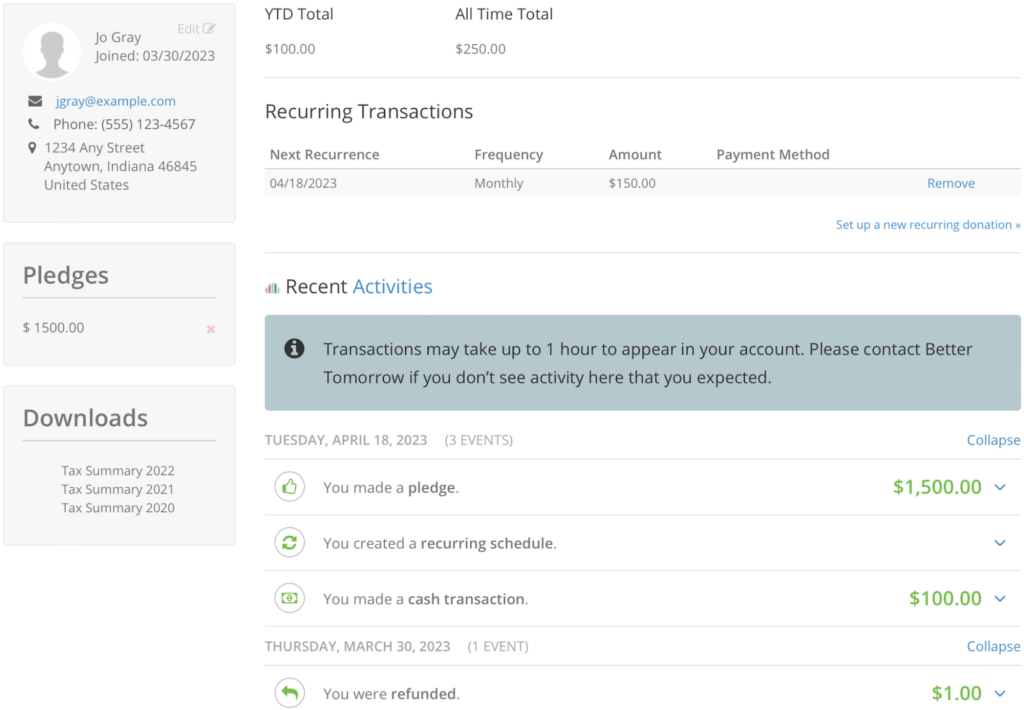
Task: Click the refunded arrow icon
Action: point(289,692)
